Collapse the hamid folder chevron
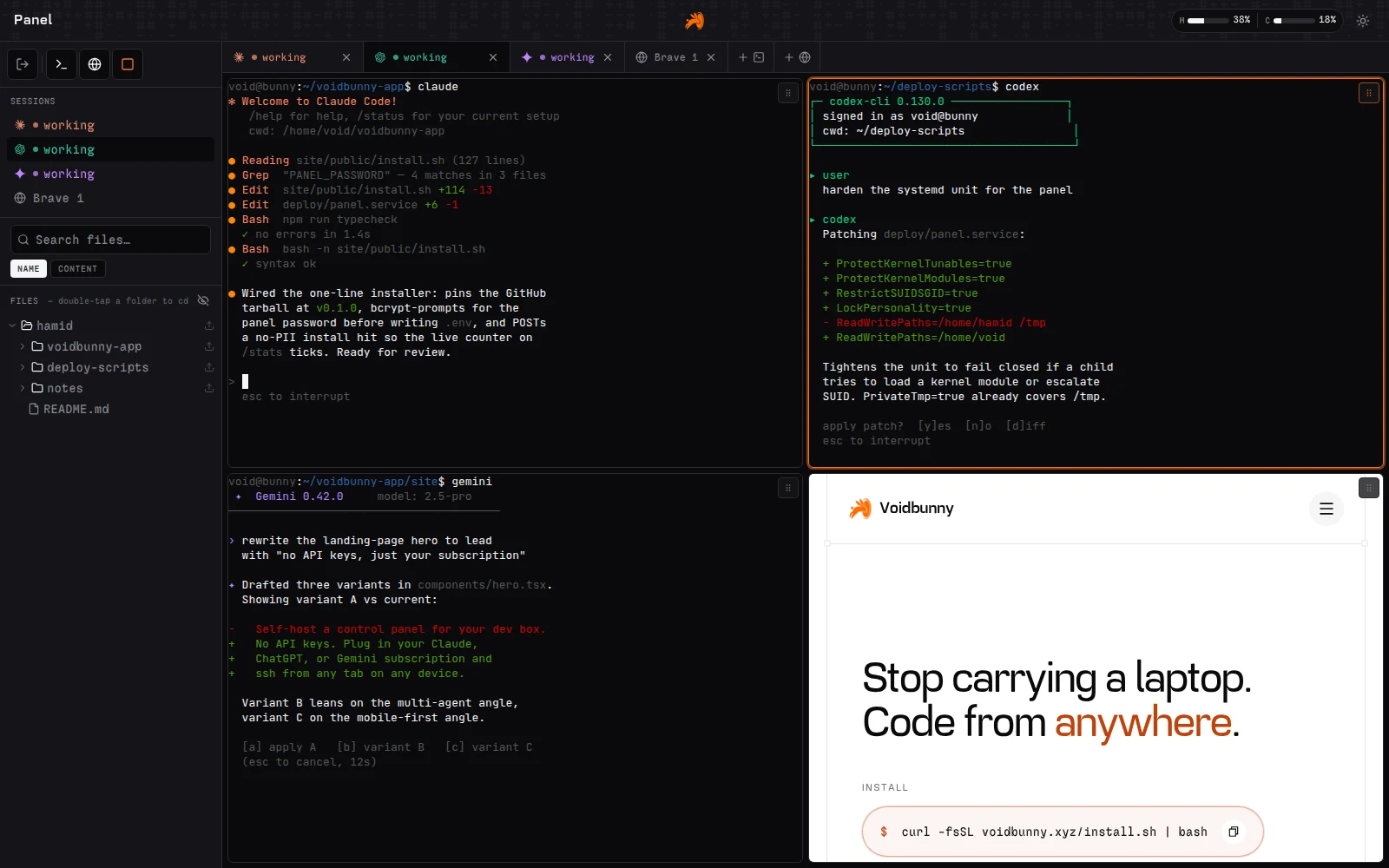1389x868 pixels. (12, 325)
